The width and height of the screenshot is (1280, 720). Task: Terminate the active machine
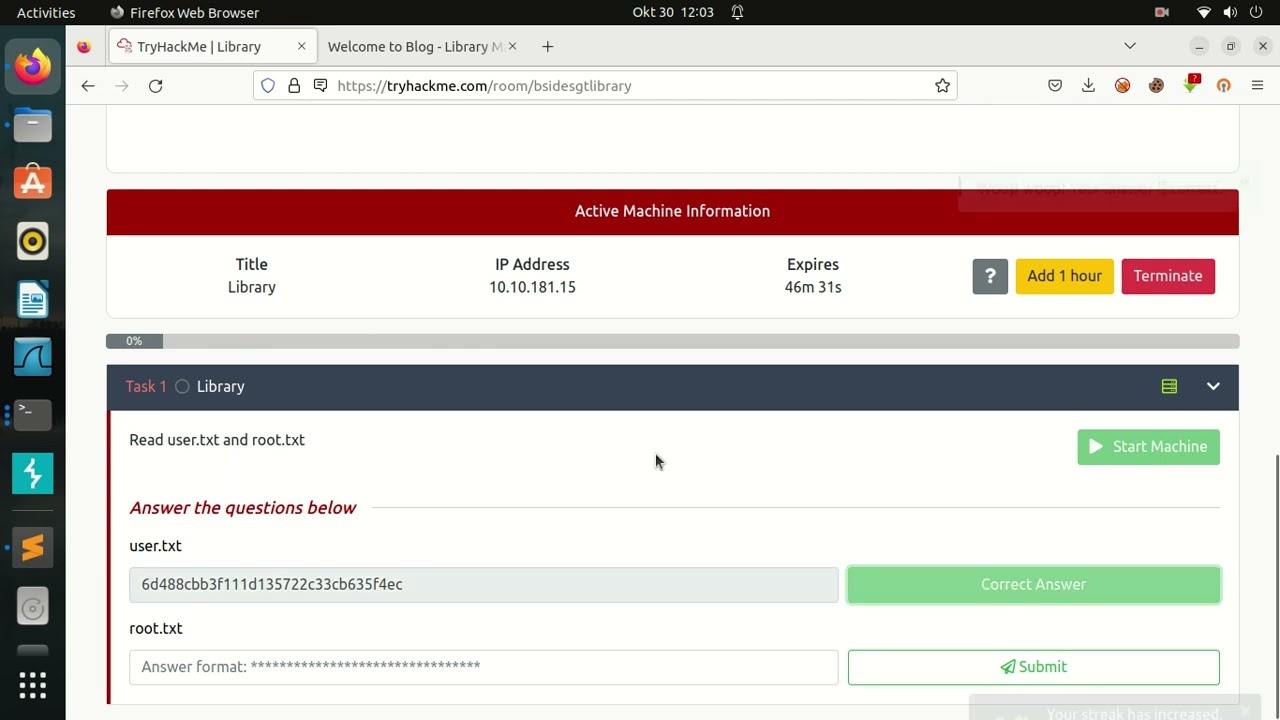(1168, 276)
